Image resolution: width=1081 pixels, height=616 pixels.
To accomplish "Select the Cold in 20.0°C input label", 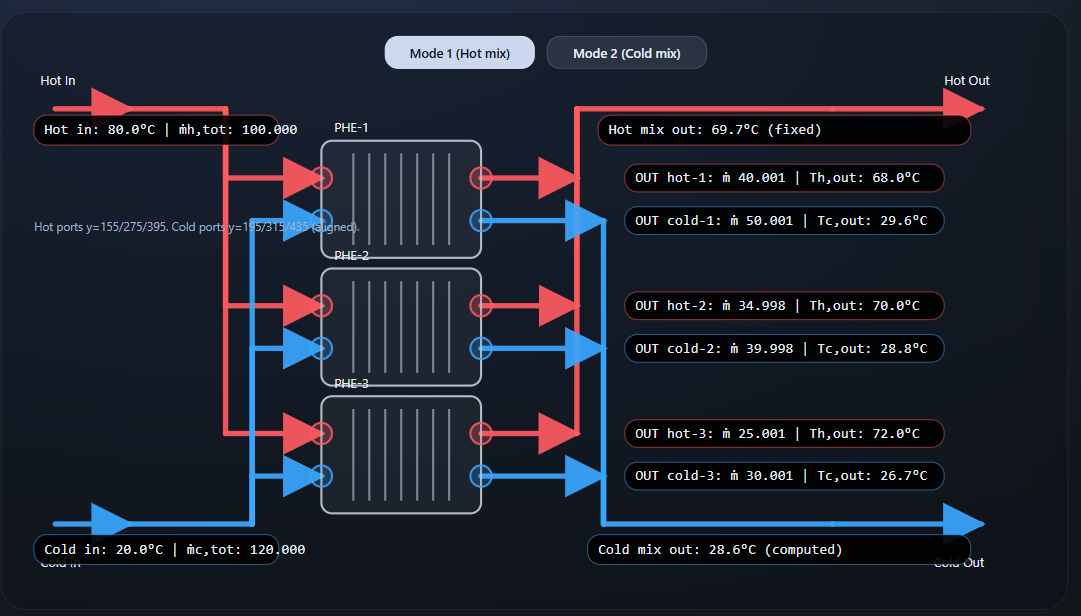I will (x=156, y=549).
